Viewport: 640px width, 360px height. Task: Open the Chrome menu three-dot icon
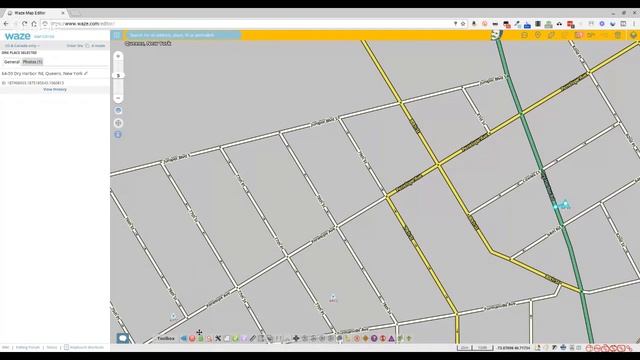point(634,24)
